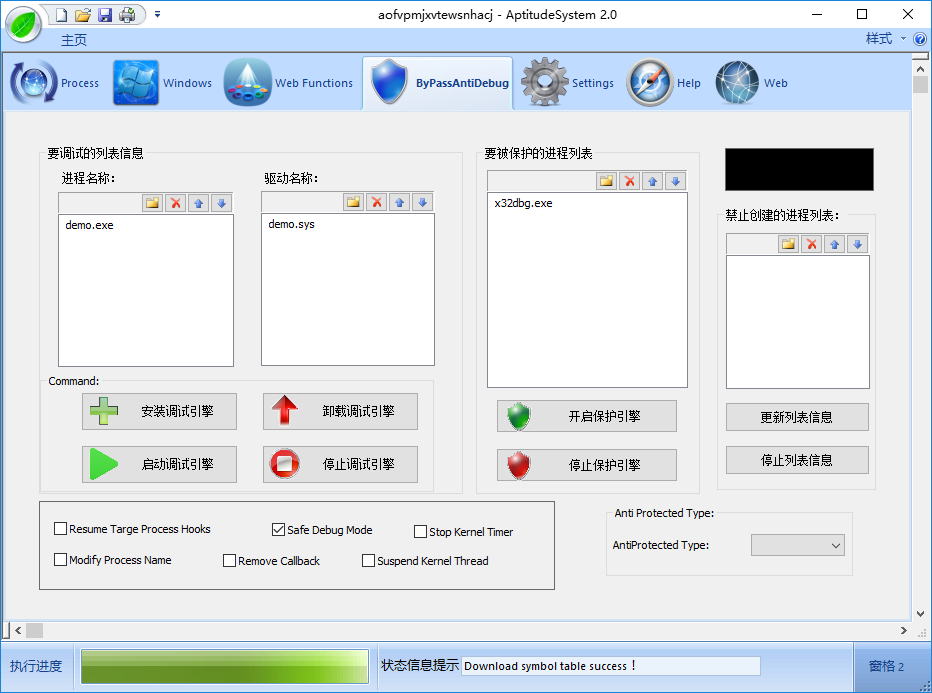Save using the quick access floppy icon
932x693 pixels.
coord(105,15)
